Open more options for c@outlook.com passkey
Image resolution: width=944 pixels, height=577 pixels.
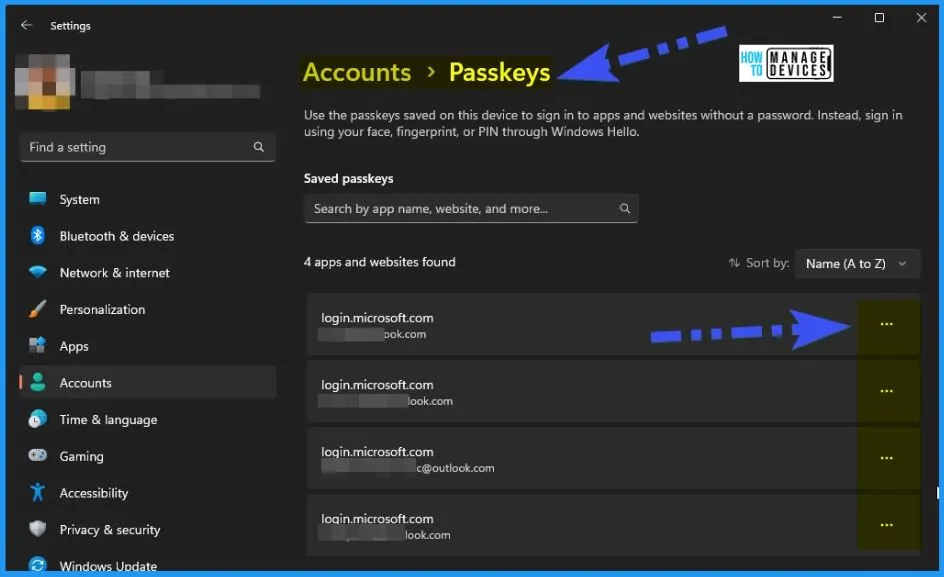[886, 458]
